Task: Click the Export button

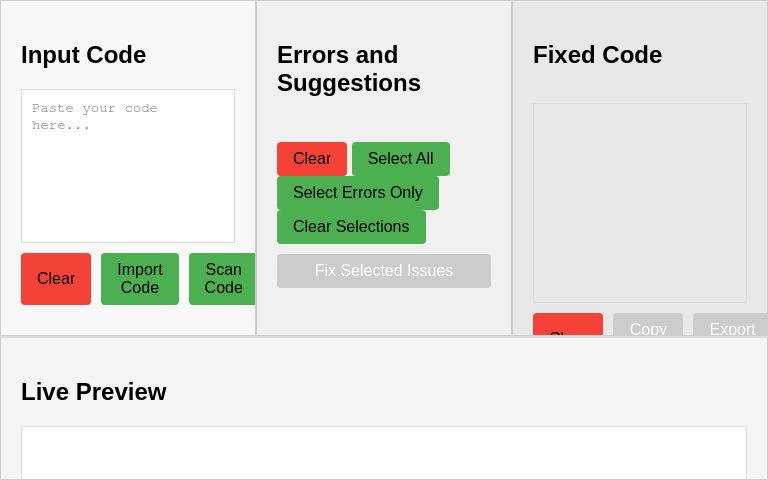Action: click(x=730, y=326)
